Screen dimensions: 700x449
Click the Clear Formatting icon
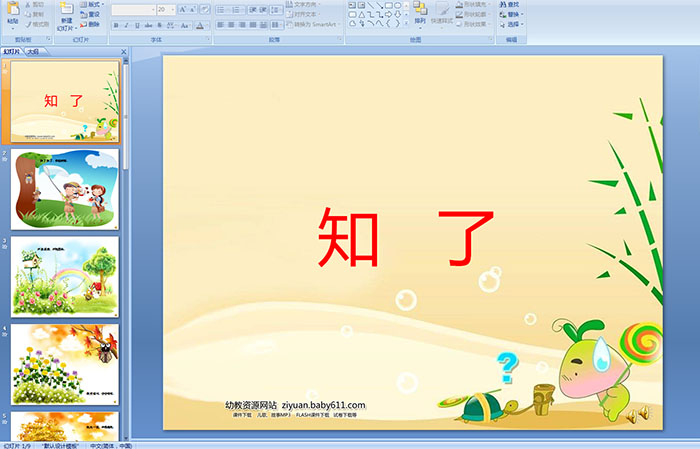point(205,9)
